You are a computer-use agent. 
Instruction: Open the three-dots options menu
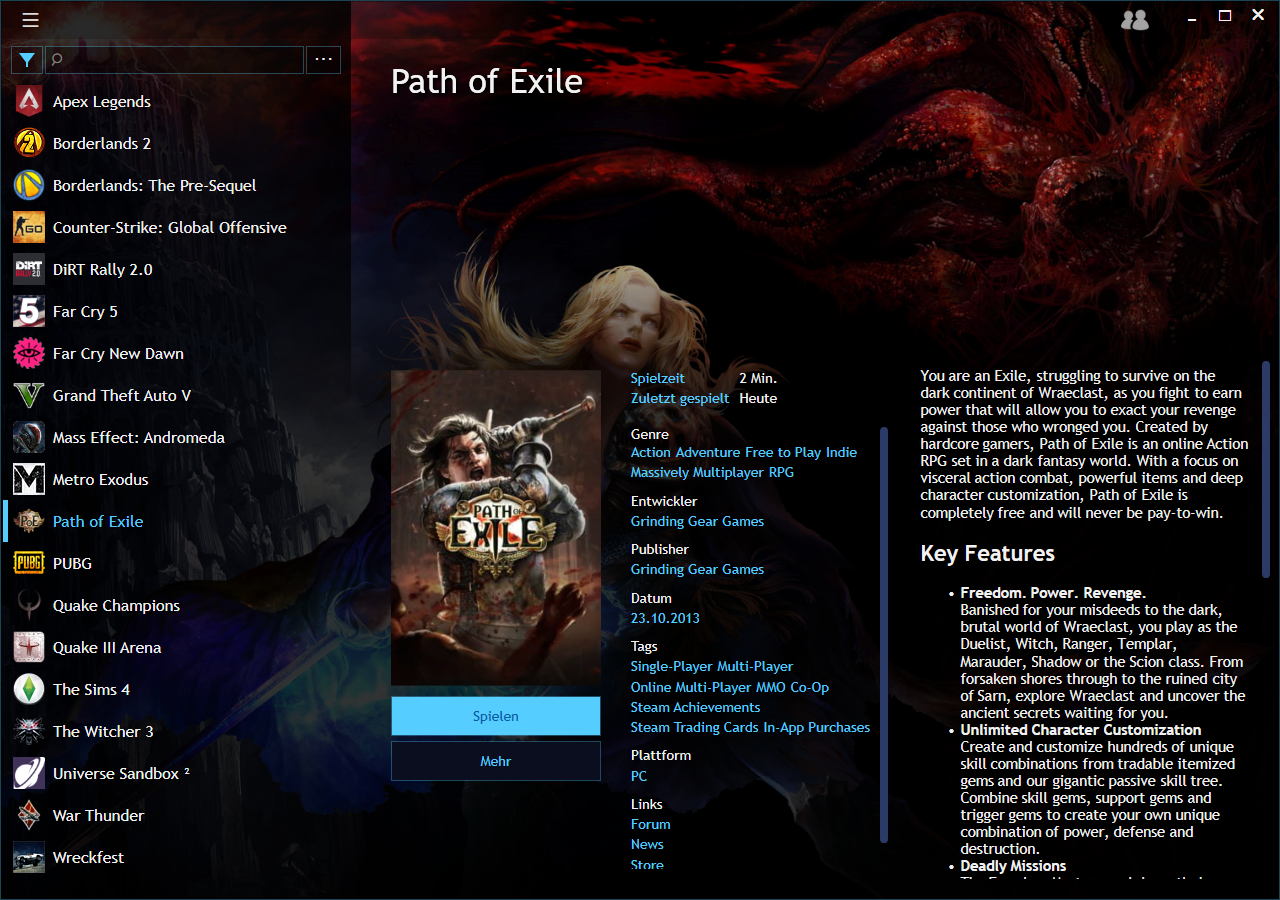click(x=323, y=60)
